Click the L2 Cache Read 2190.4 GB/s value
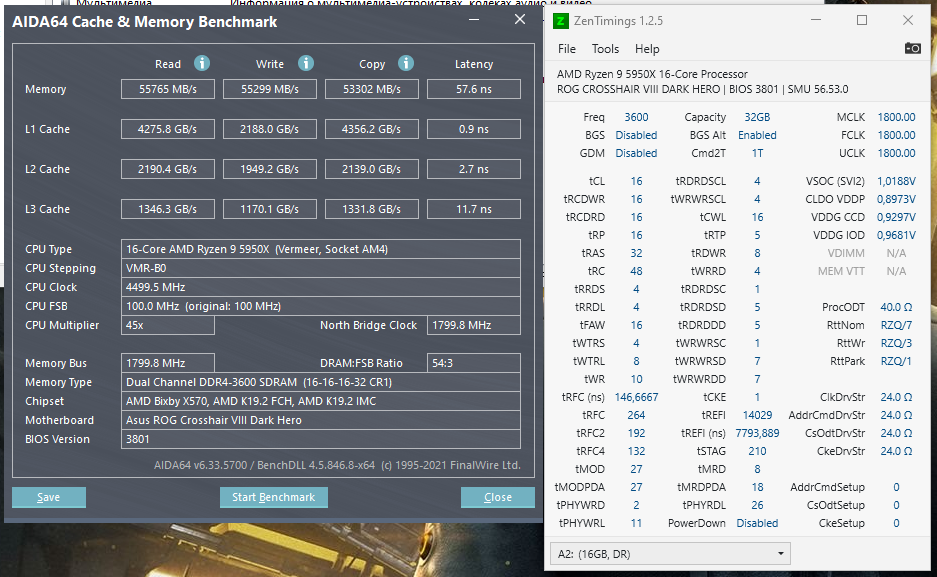This screenshot has width=937, height=577. pos(168,169)
